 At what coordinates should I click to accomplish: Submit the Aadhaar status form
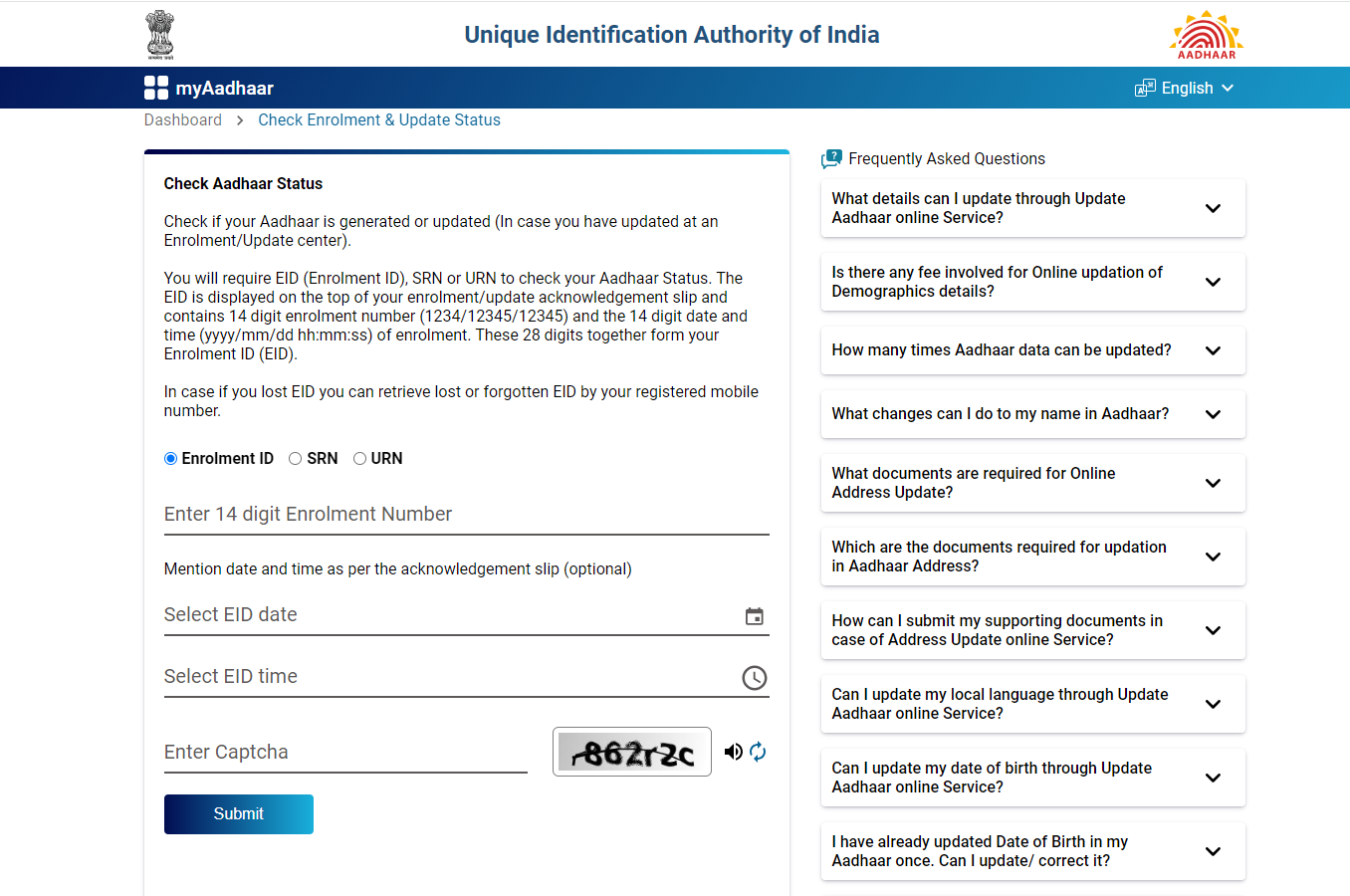[238, 813]
